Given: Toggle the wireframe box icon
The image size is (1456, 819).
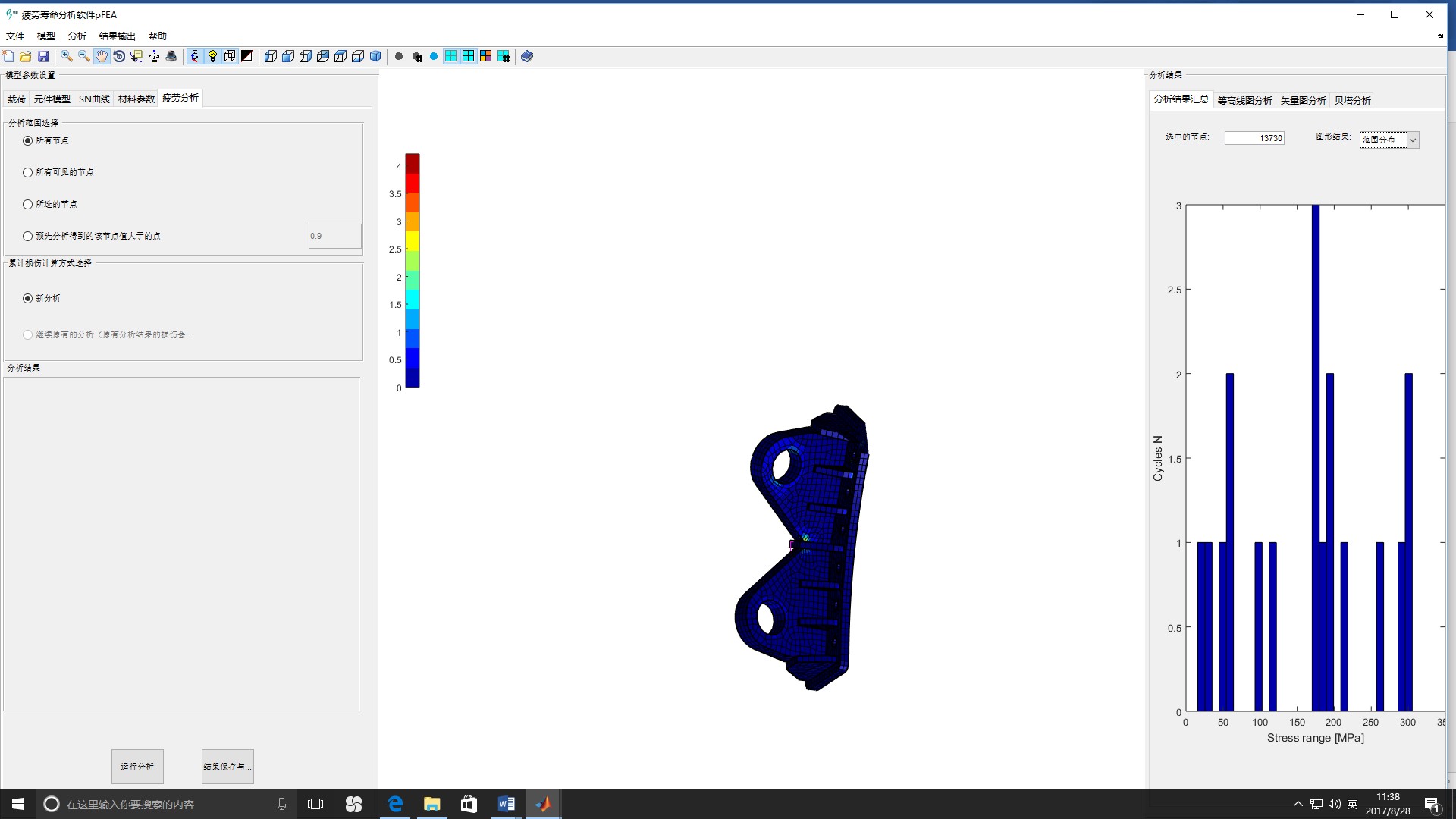Looking at the screenshot, I should coord(230,56).
